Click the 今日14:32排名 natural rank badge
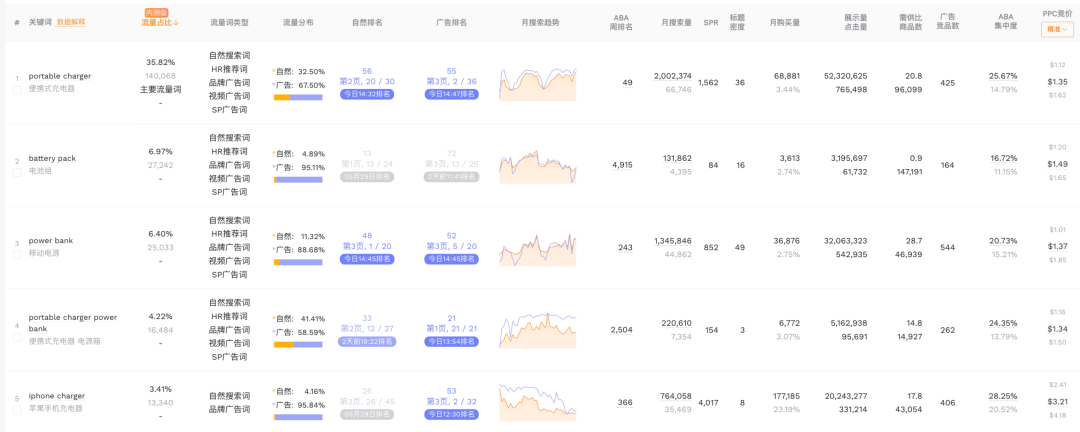Screen dimensions: 1080x432 click(367, 94)
